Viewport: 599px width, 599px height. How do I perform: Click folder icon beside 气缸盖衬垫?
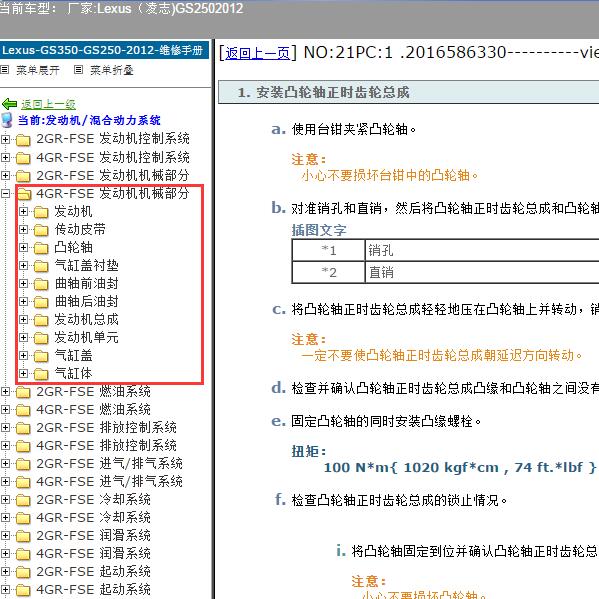pyautogui.click(x=41, y=266)
